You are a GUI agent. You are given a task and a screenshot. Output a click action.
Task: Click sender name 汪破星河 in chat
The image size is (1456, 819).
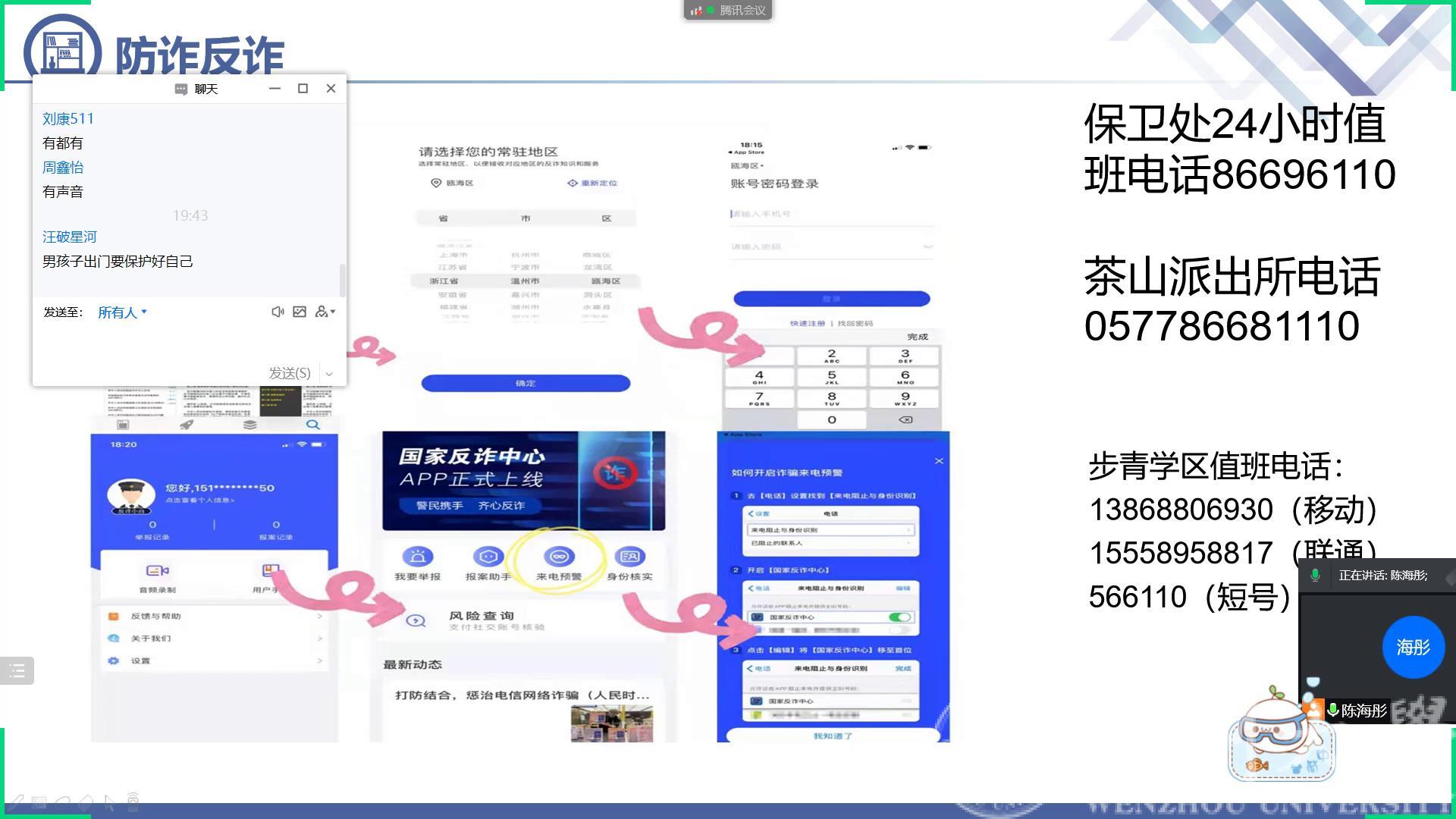pos(70,237)
